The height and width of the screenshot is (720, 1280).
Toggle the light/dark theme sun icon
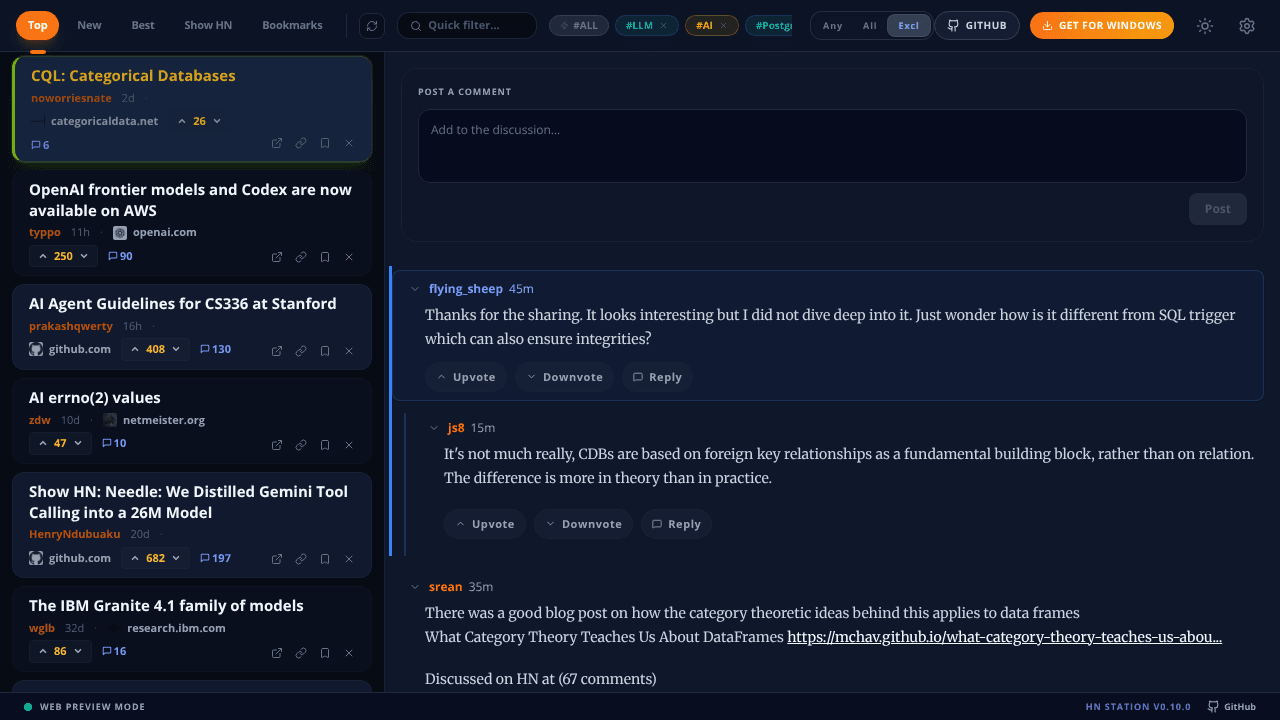[1205, 26]
